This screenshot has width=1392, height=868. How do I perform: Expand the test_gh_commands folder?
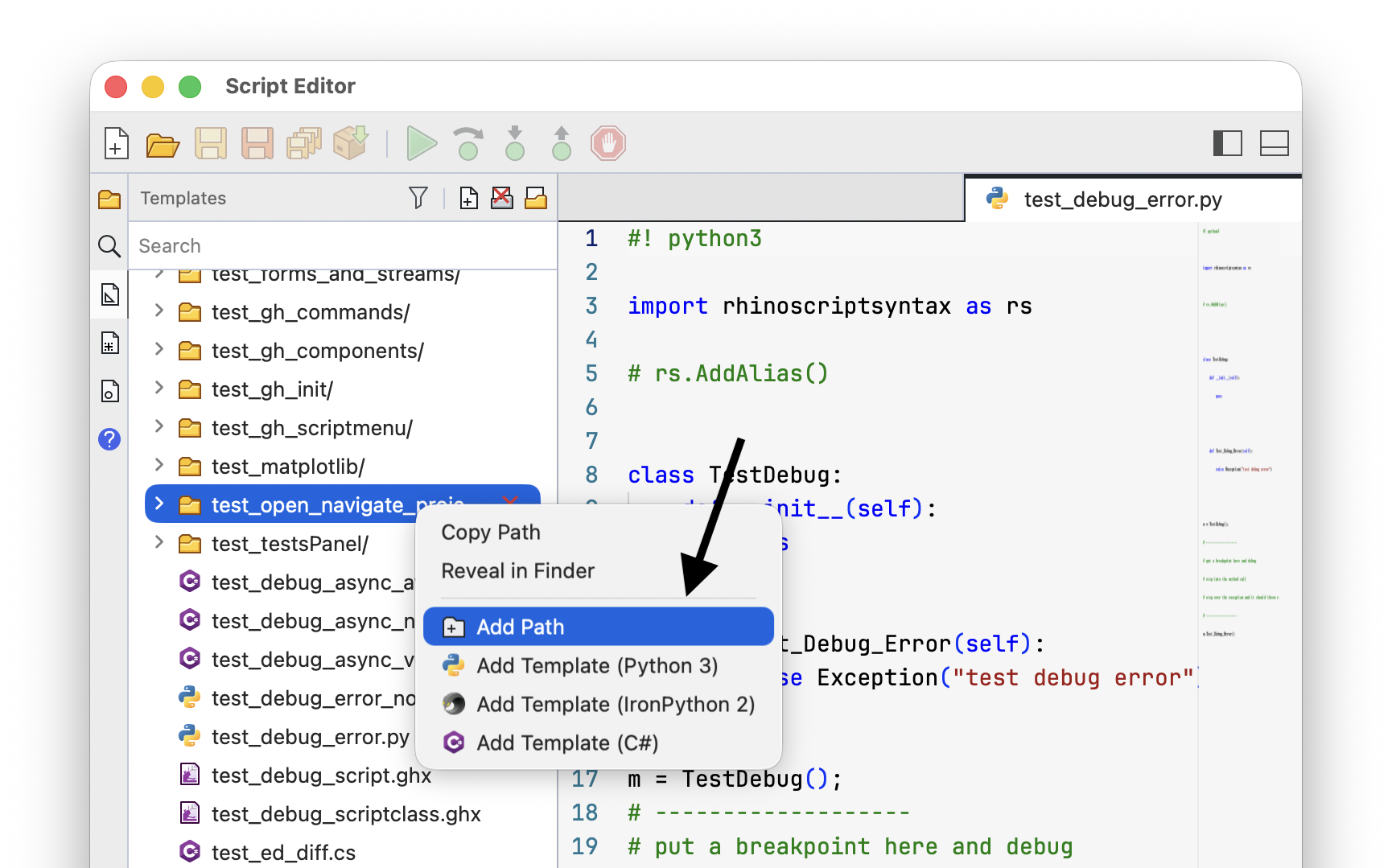tap(159, 311)
